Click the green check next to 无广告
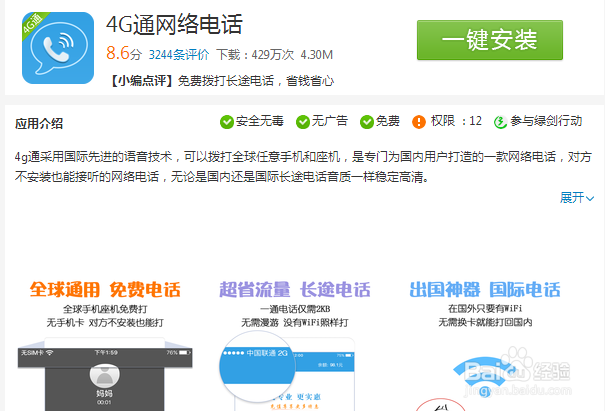The image size is (605, 411). coord(302,122)
